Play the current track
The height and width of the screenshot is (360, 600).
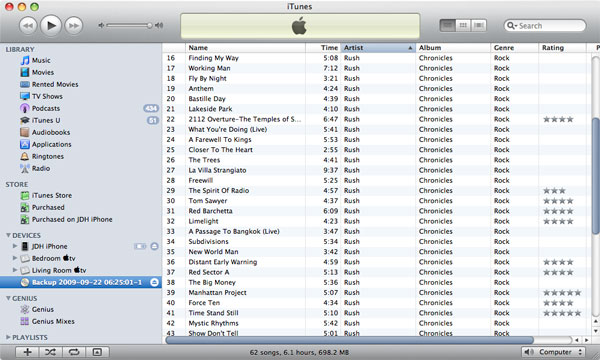click(x=51, y=26)
